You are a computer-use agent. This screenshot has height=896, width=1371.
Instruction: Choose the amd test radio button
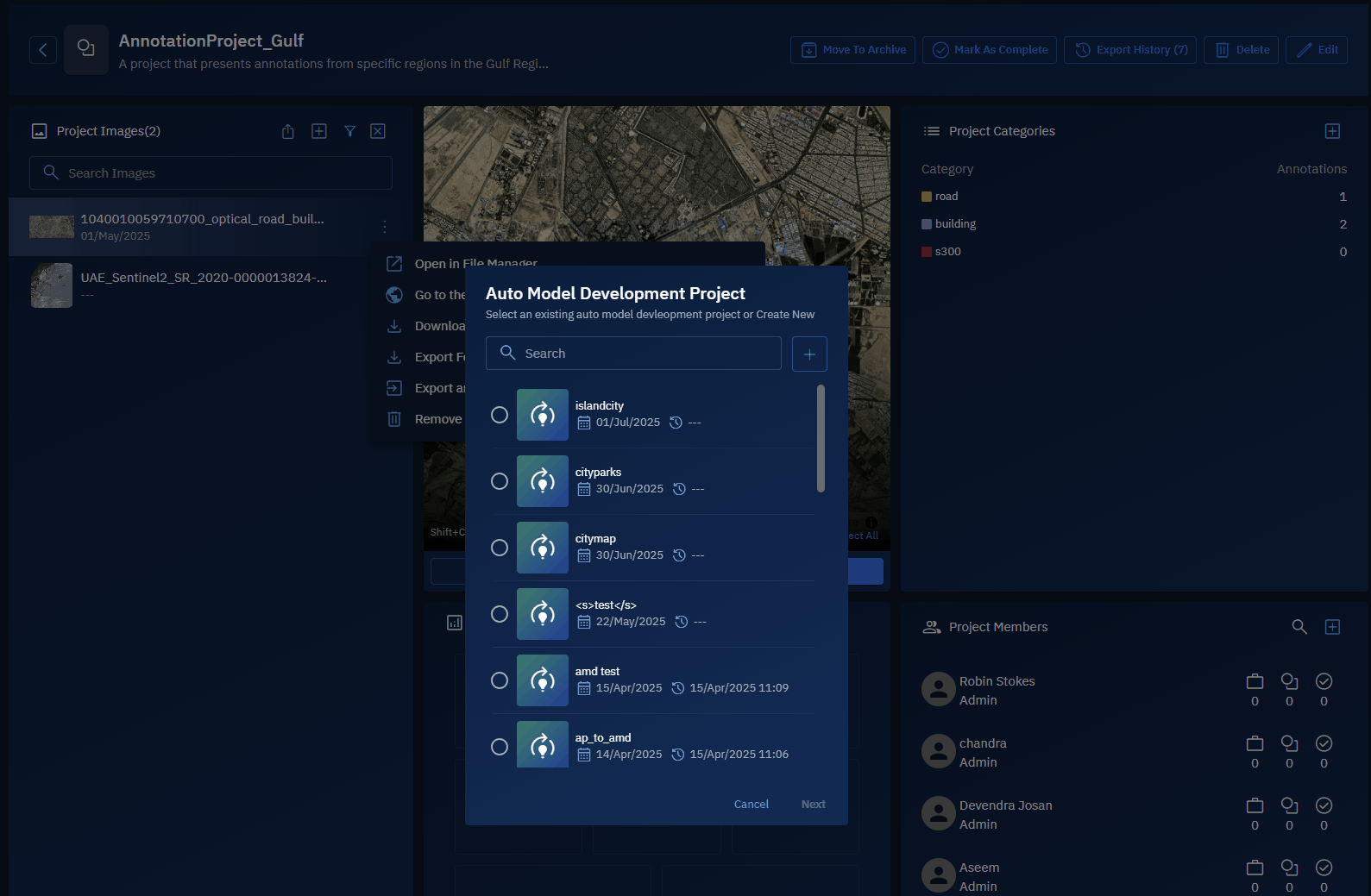tap(500, 680)
